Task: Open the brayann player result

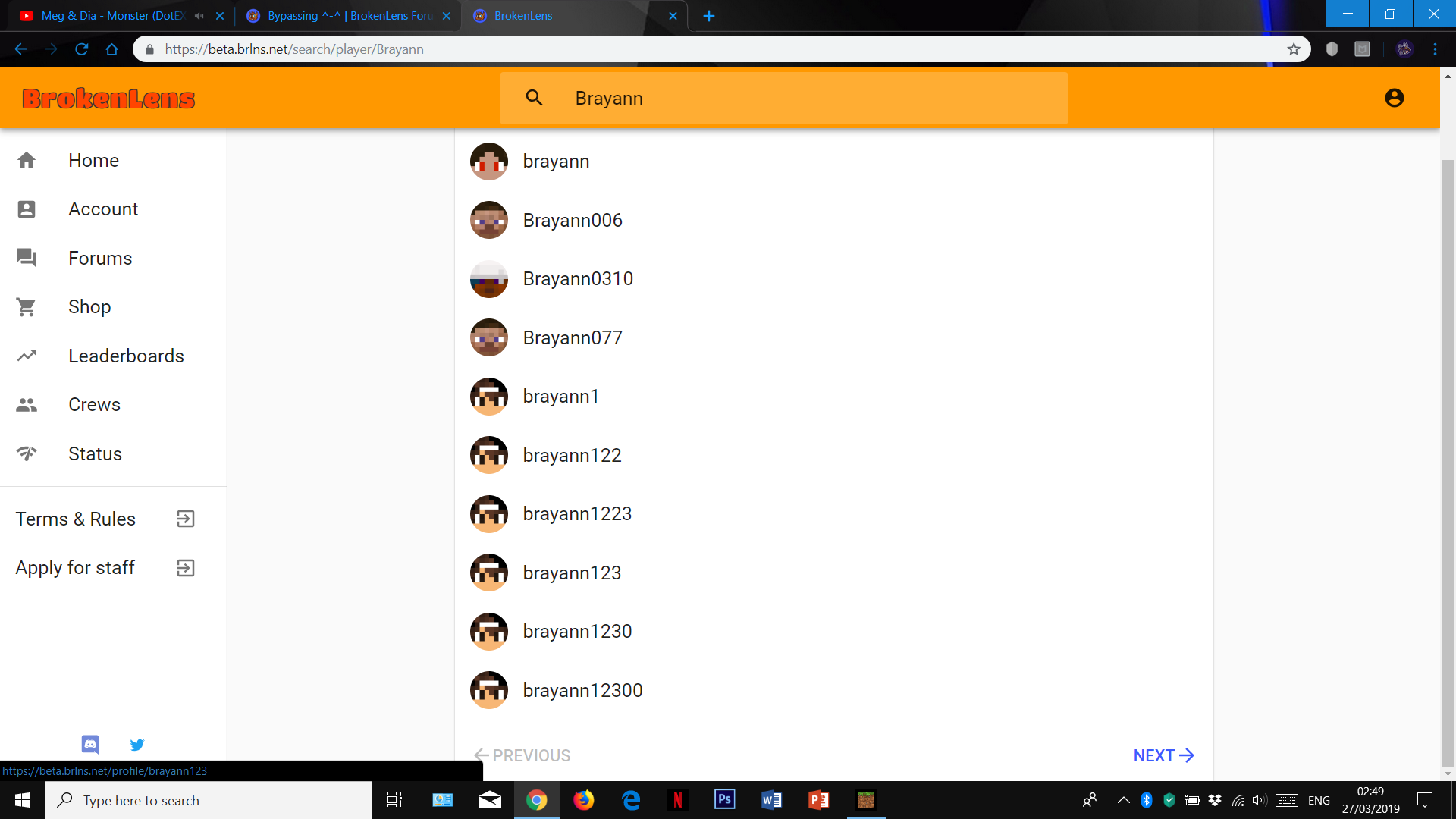Action: pos(834,162)
